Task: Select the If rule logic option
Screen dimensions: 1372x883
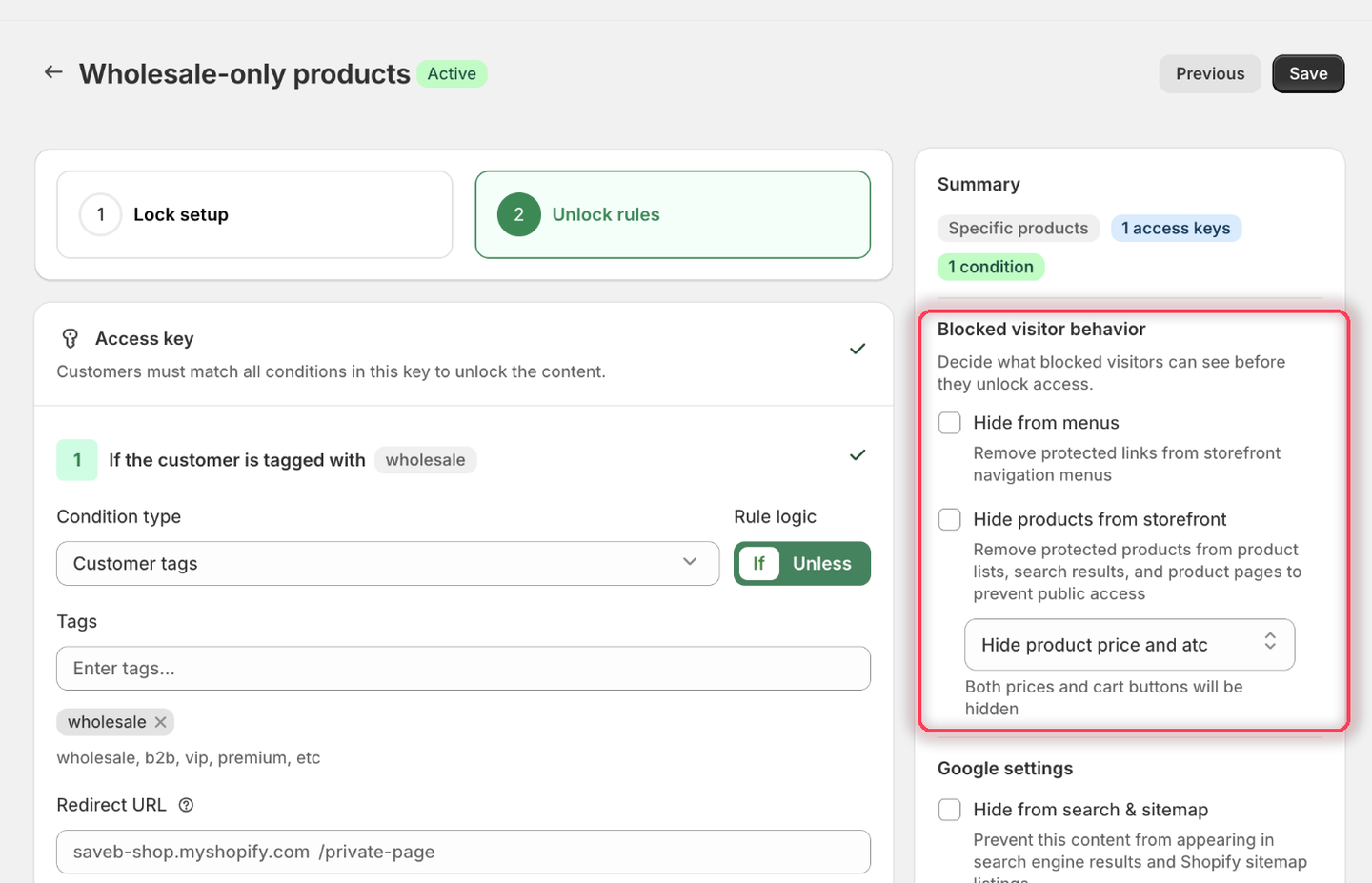Action: click(759, 564)
